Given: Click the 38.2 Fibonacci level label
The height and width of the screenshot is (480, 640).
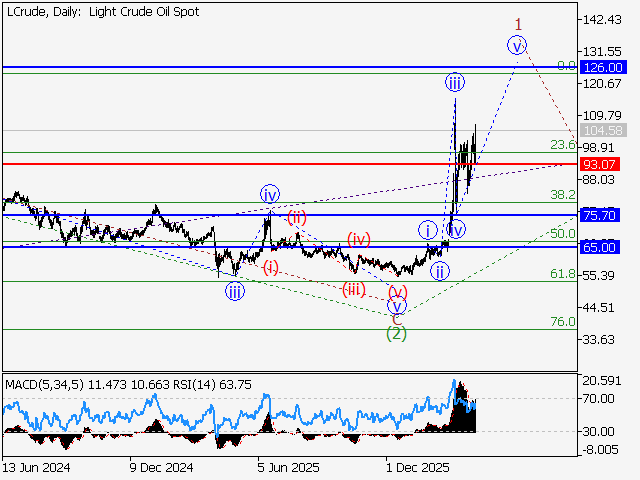Looking at the screenshot, I should [x=563, y=195].
